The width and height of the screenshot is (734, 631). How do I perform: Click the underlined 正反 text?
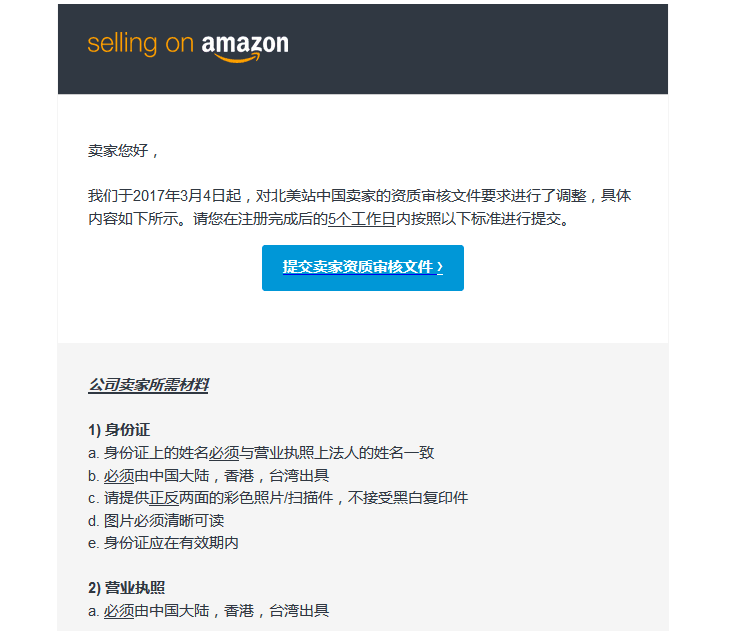click(164, 498)
